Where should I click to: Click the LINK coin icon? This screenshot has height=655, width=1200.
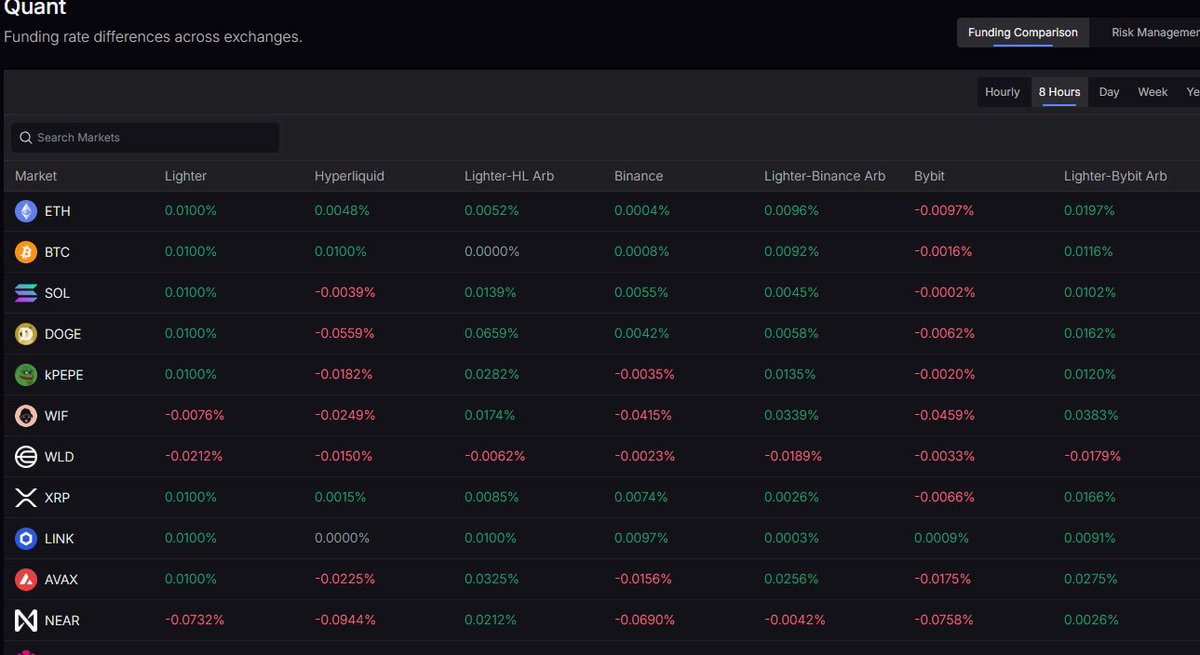point(26,539)
